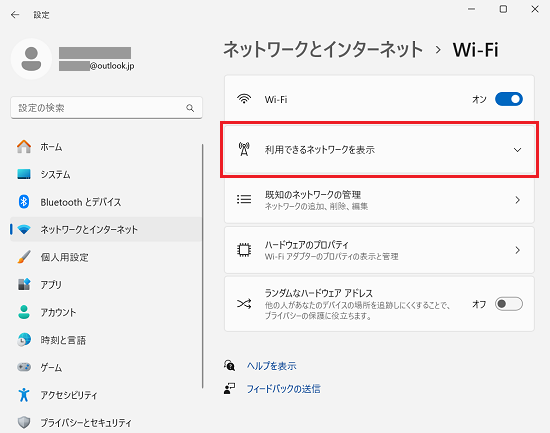Minimize the 設定 window
Viewport: 550px width, 433px height.
coord(472,9)
